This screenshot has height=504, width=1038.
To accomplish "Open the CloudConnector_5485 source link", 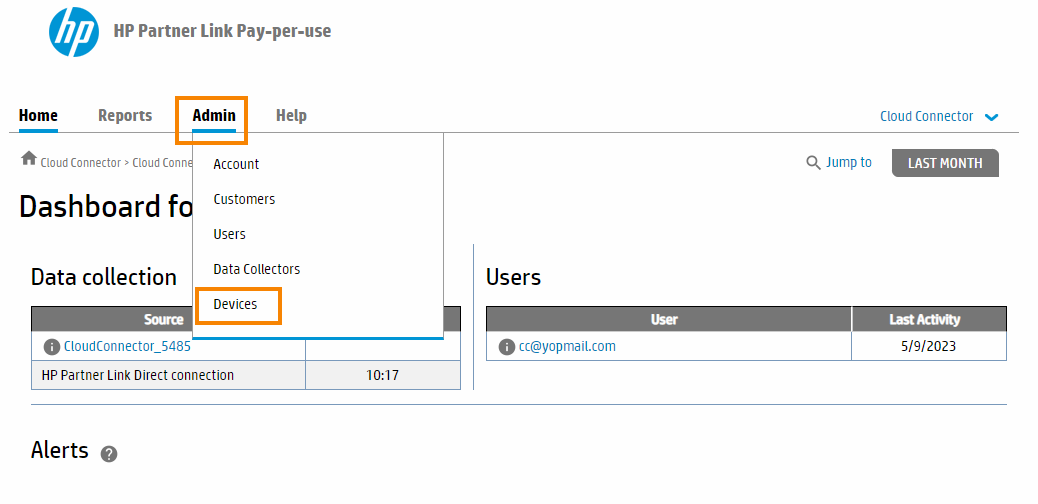I will click(127, 347).
